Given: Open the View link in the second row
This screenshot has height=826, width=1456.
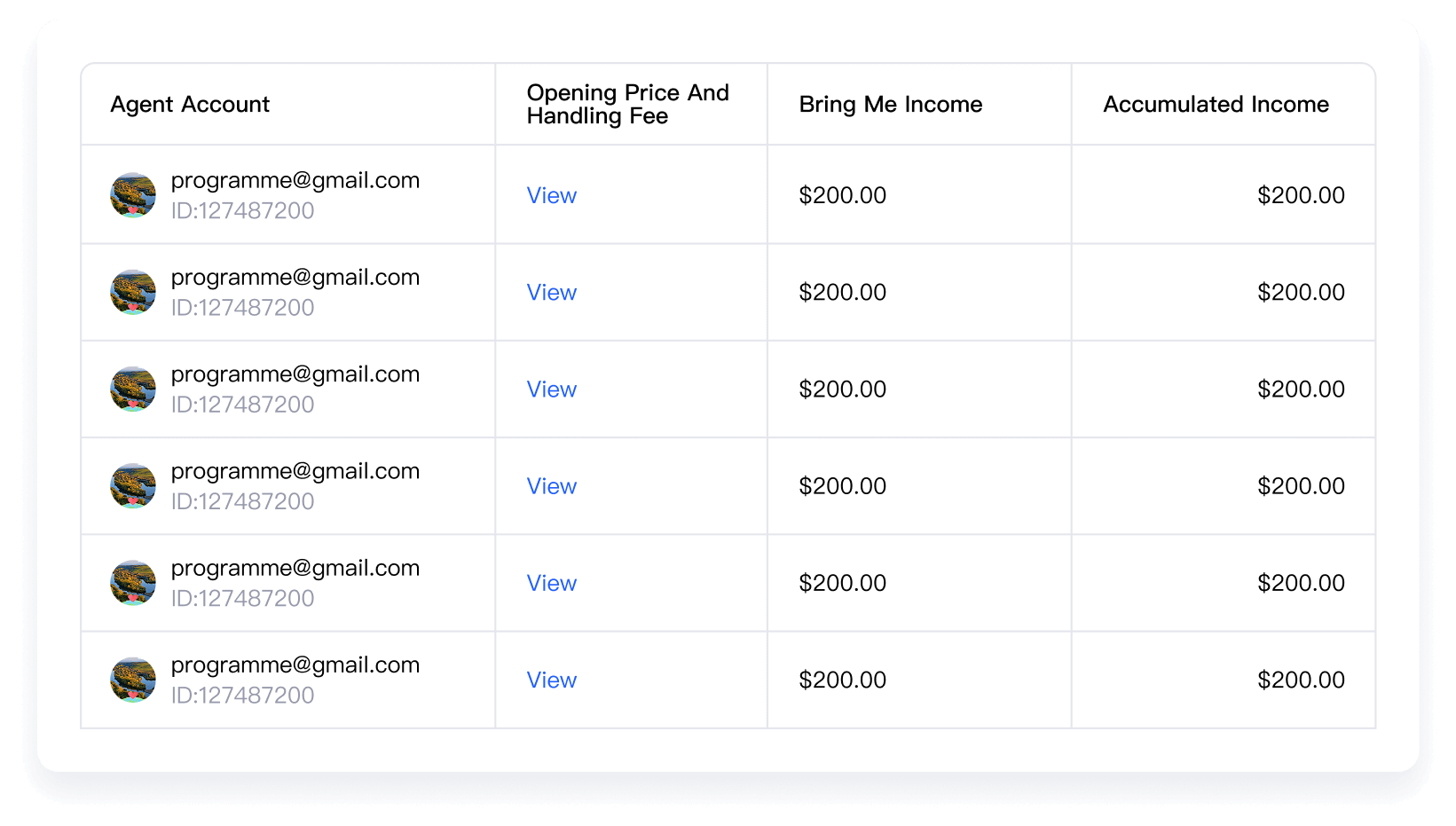Looking at the screenshot, I should click(552, 292).
